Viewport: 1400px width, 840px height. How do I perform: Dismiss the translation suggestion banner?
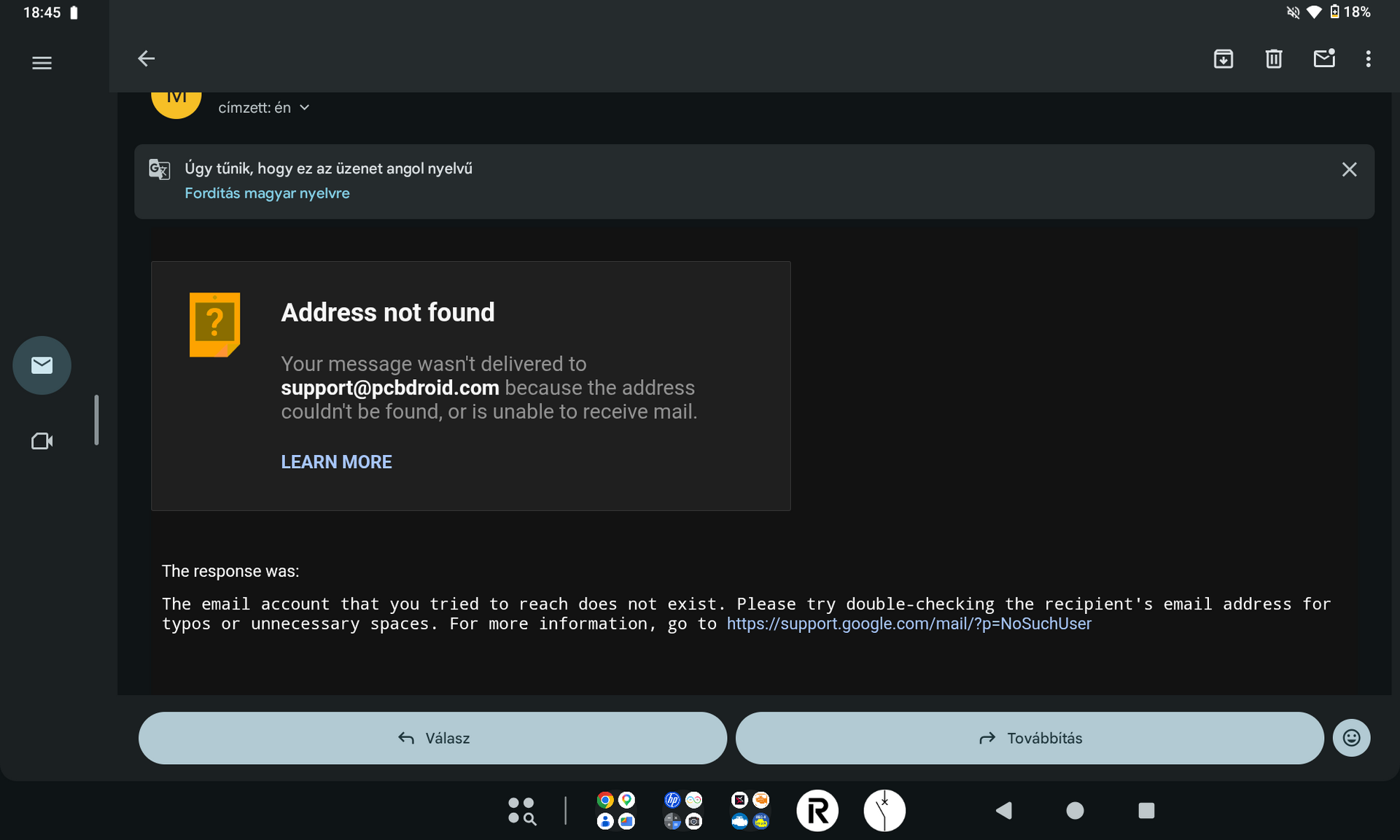click(1349, 170)
